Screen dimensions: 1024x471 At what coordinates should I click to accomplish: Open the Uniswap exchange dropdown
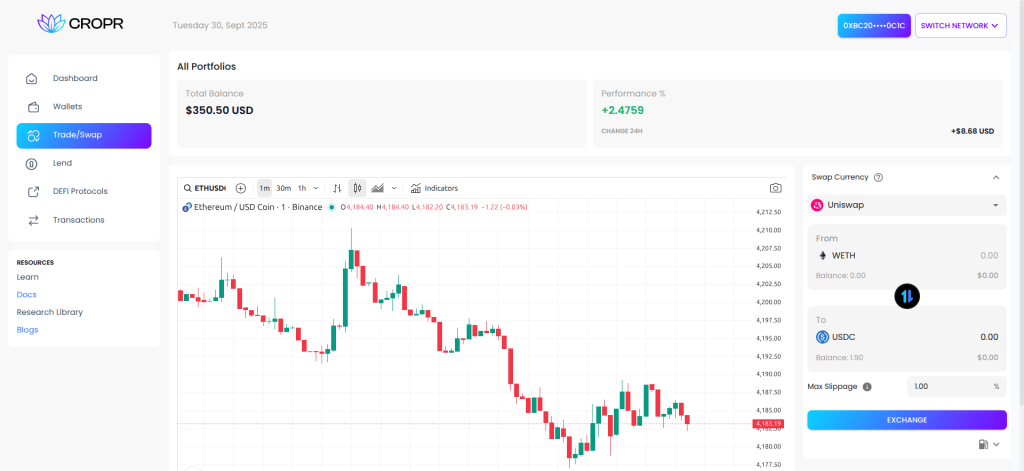(906, 205)
